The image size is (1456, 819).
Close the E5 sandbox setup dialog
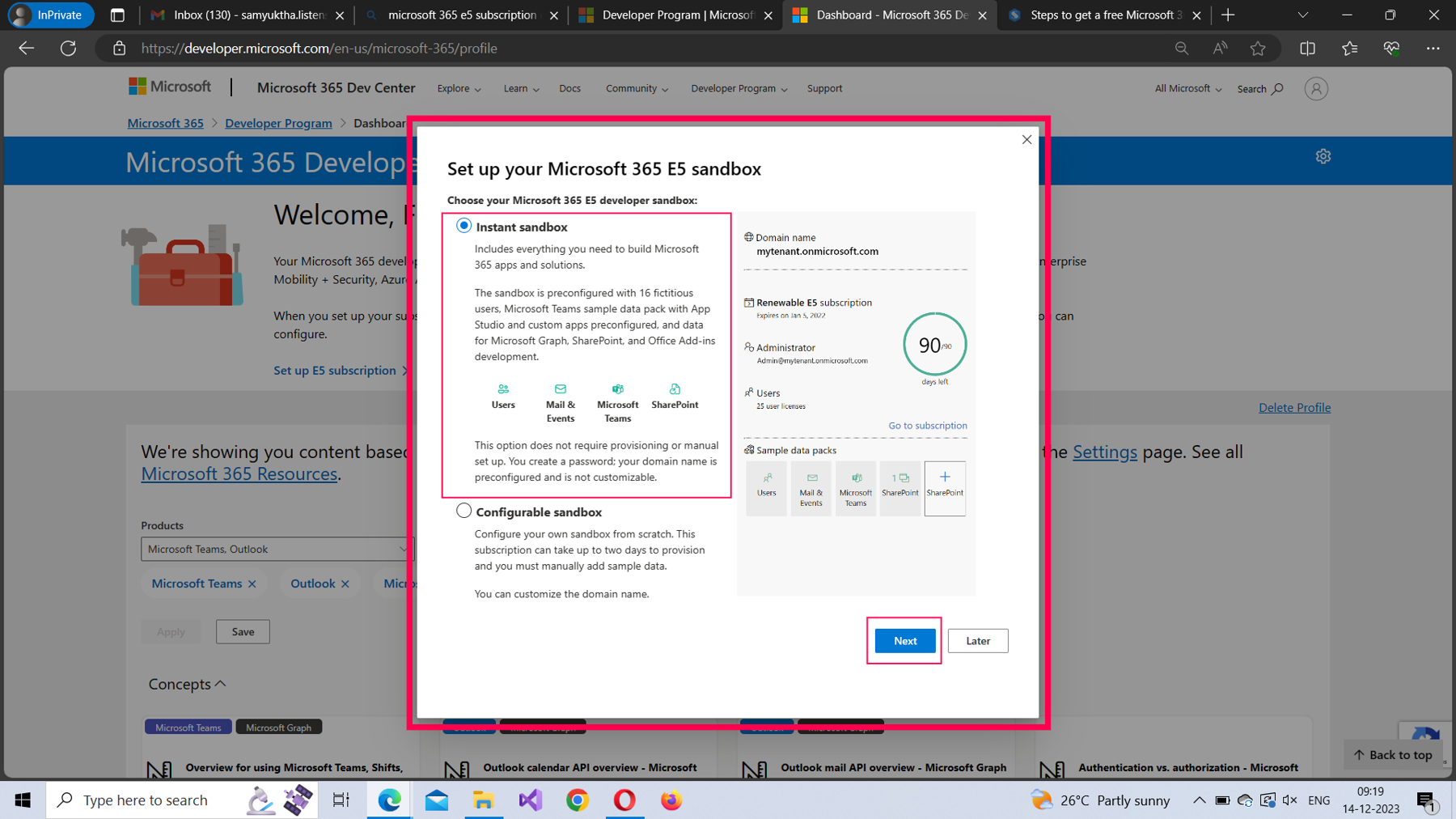[x=1026, y=139]
